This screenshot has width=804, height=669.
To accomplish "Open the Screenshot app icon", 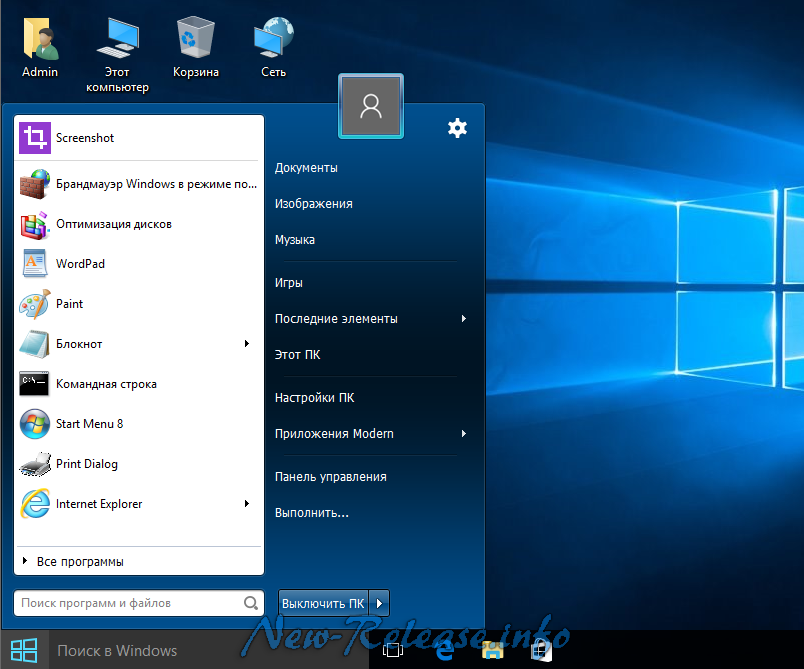I will 35,138.
